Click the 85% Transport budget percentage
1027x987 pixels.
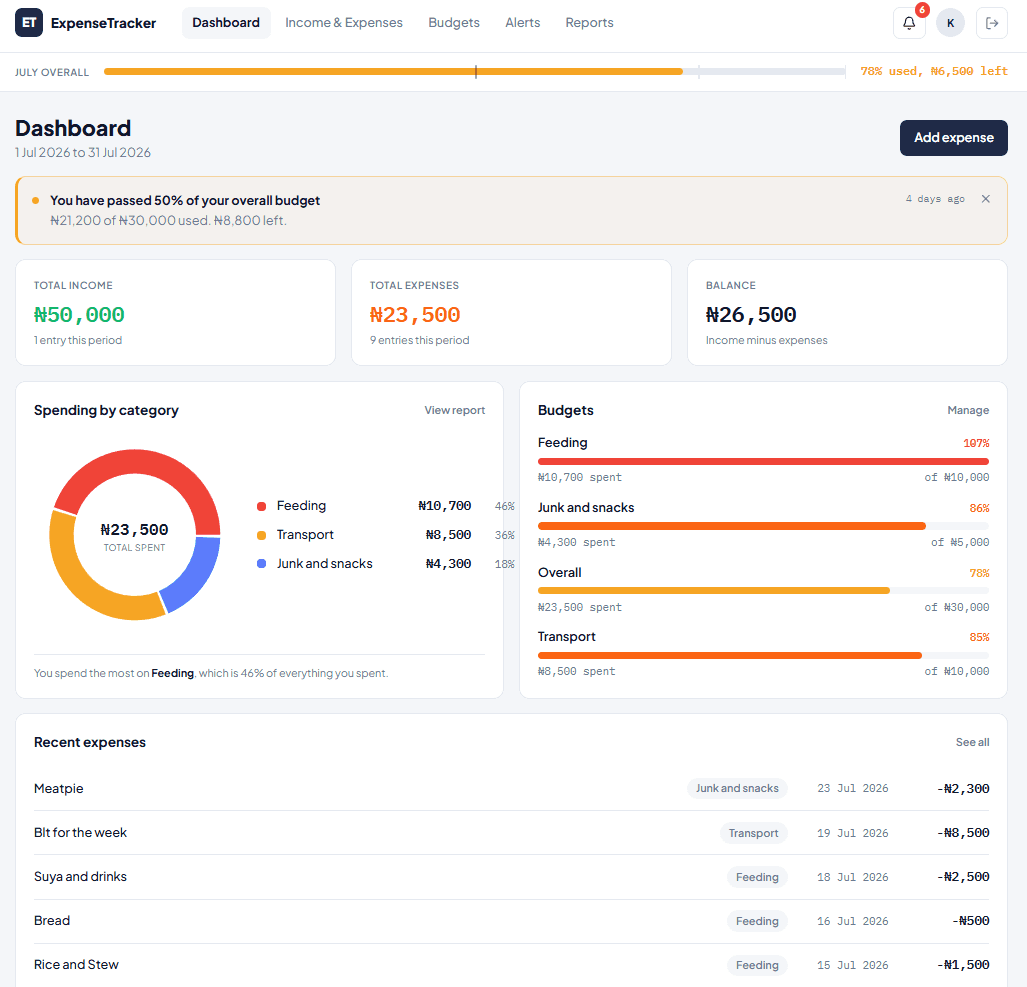(979, 637)
